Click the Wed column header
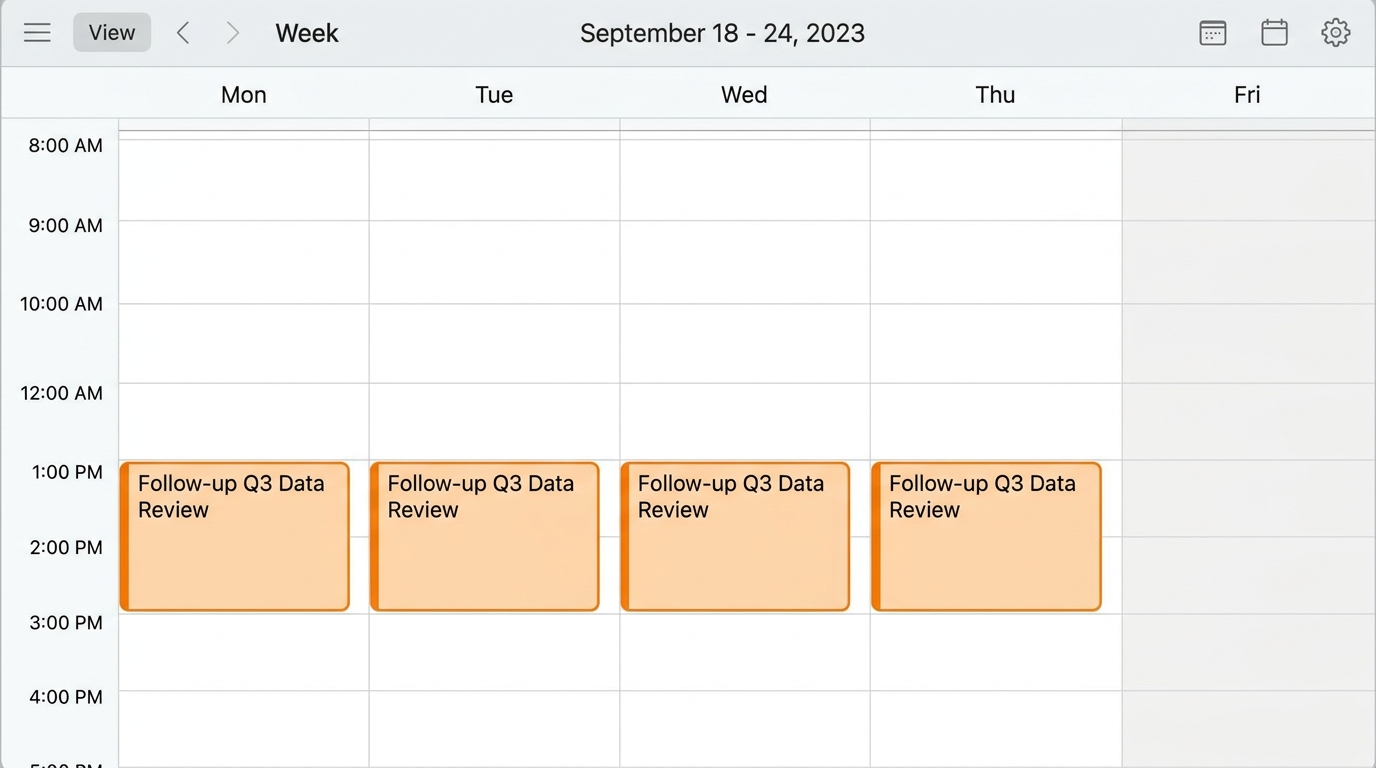Viewport: 1376px width, 768px height. (743, 94)
